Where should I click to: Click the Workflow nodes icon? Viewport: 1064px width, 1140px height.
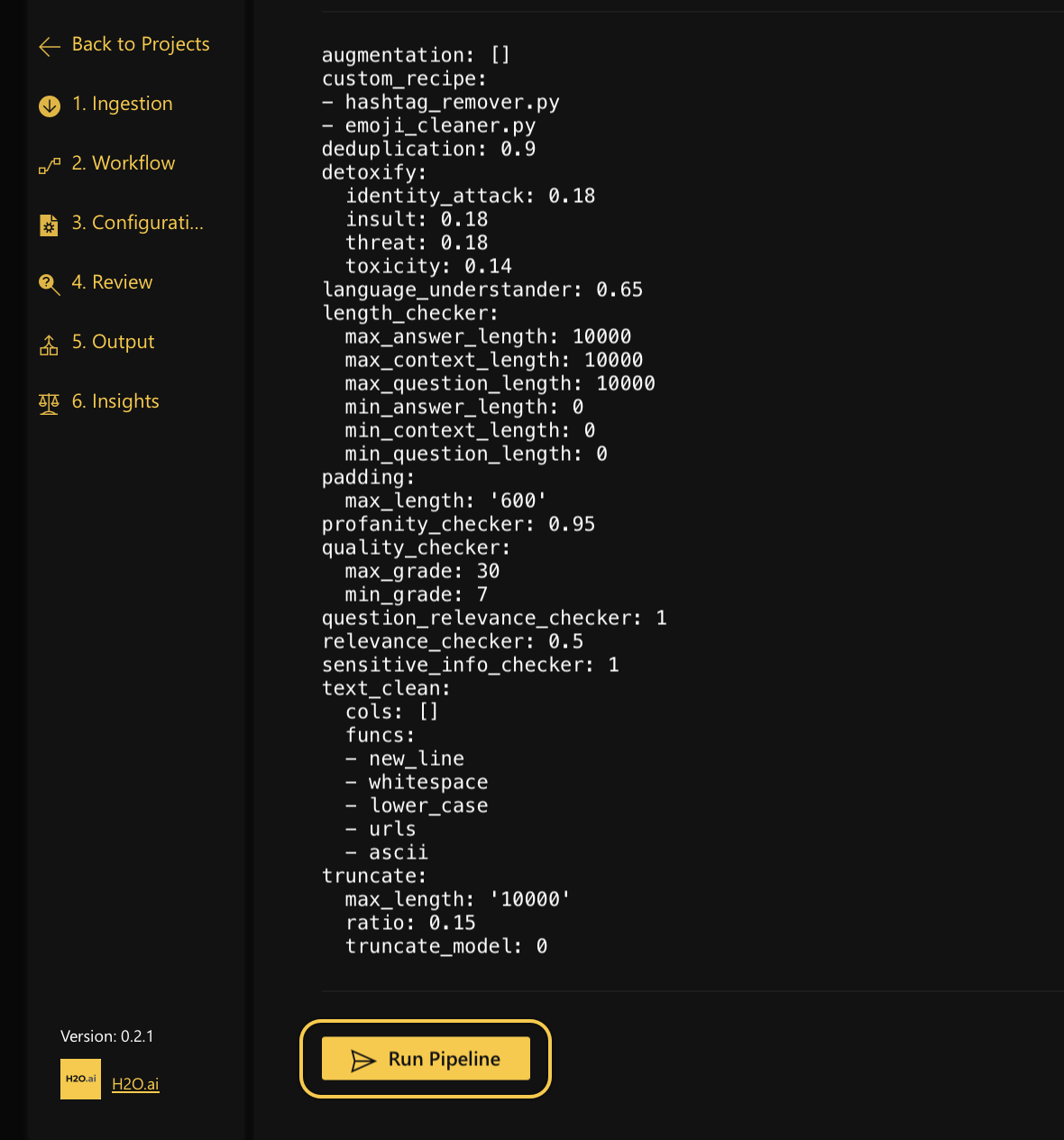[x=50, y=165]
